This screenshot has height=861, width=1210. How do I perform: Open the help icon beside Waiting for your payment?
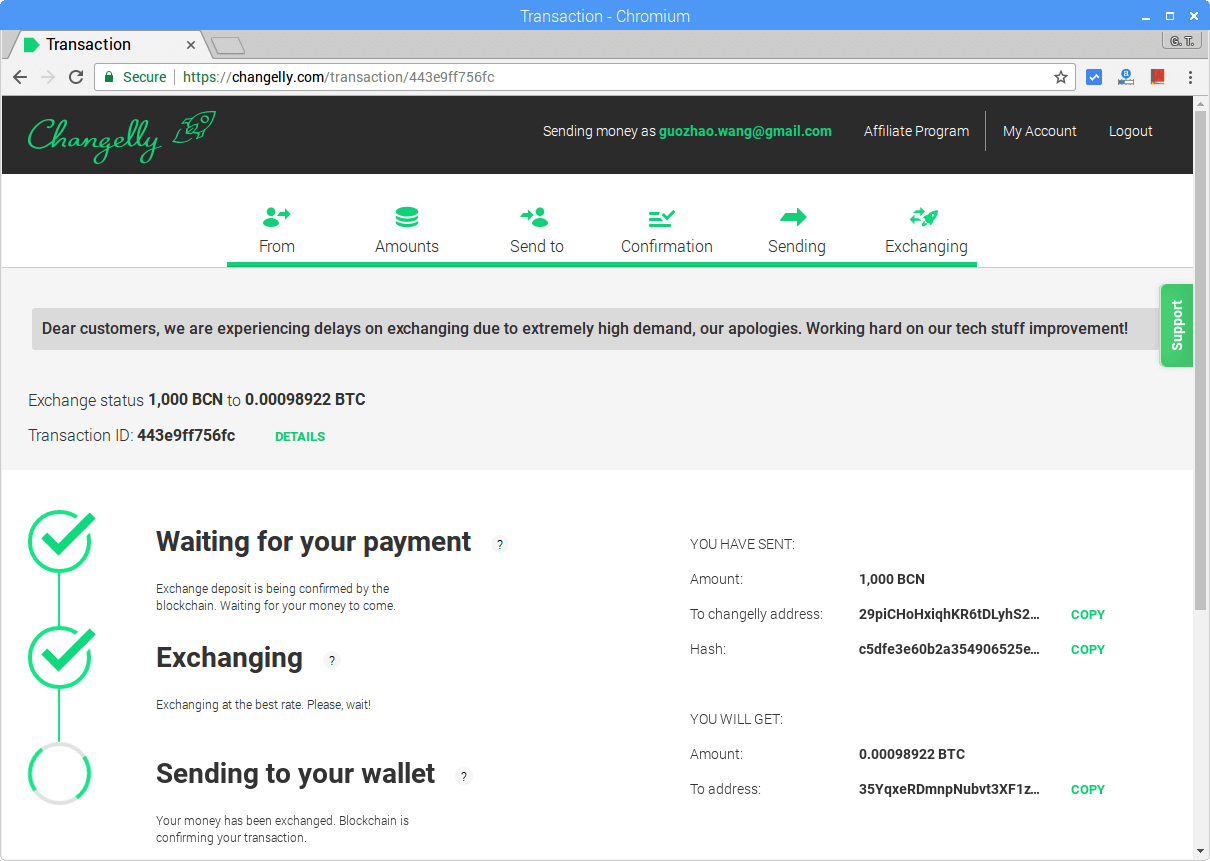point(500,544)
